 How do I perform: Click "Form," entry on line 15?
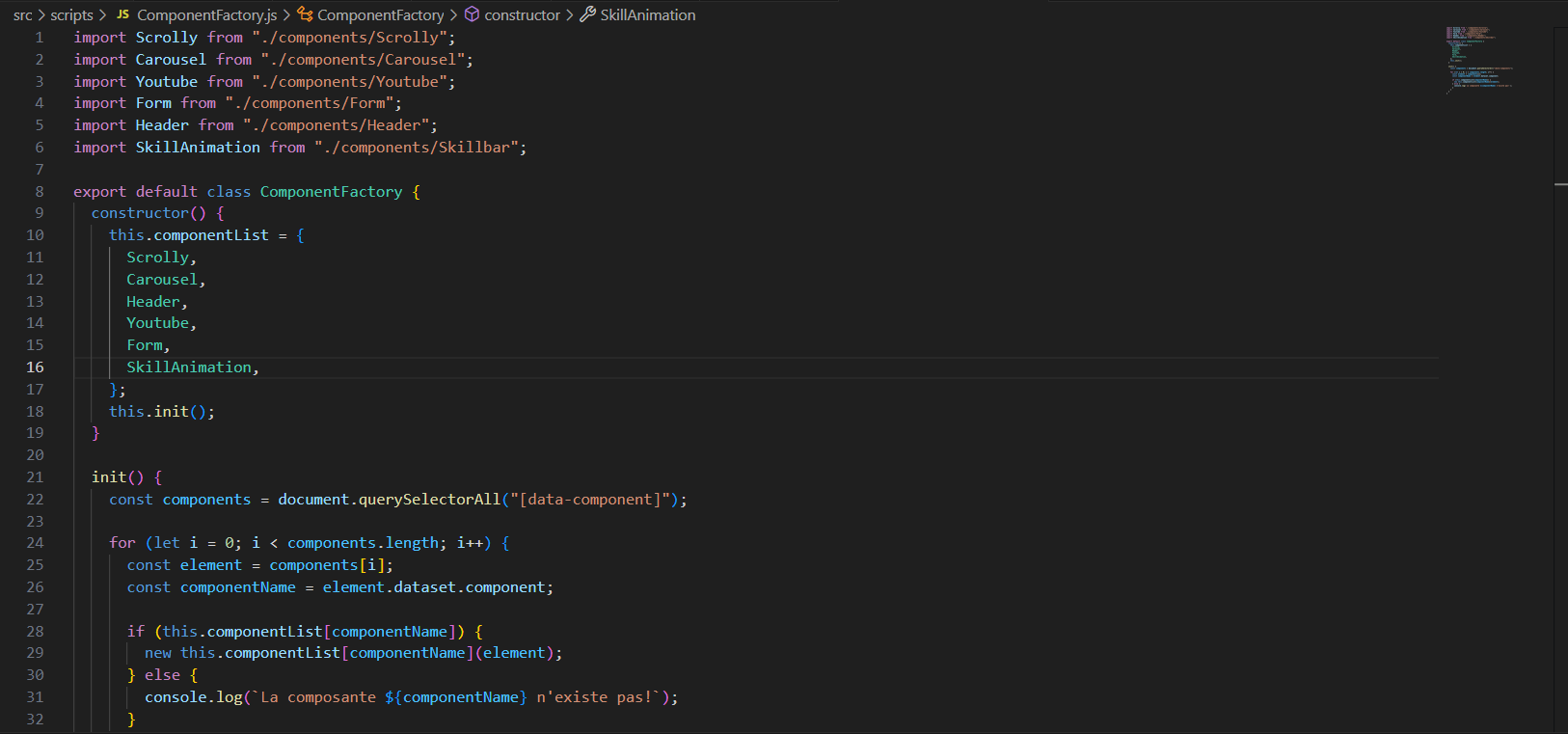point(149,345)
